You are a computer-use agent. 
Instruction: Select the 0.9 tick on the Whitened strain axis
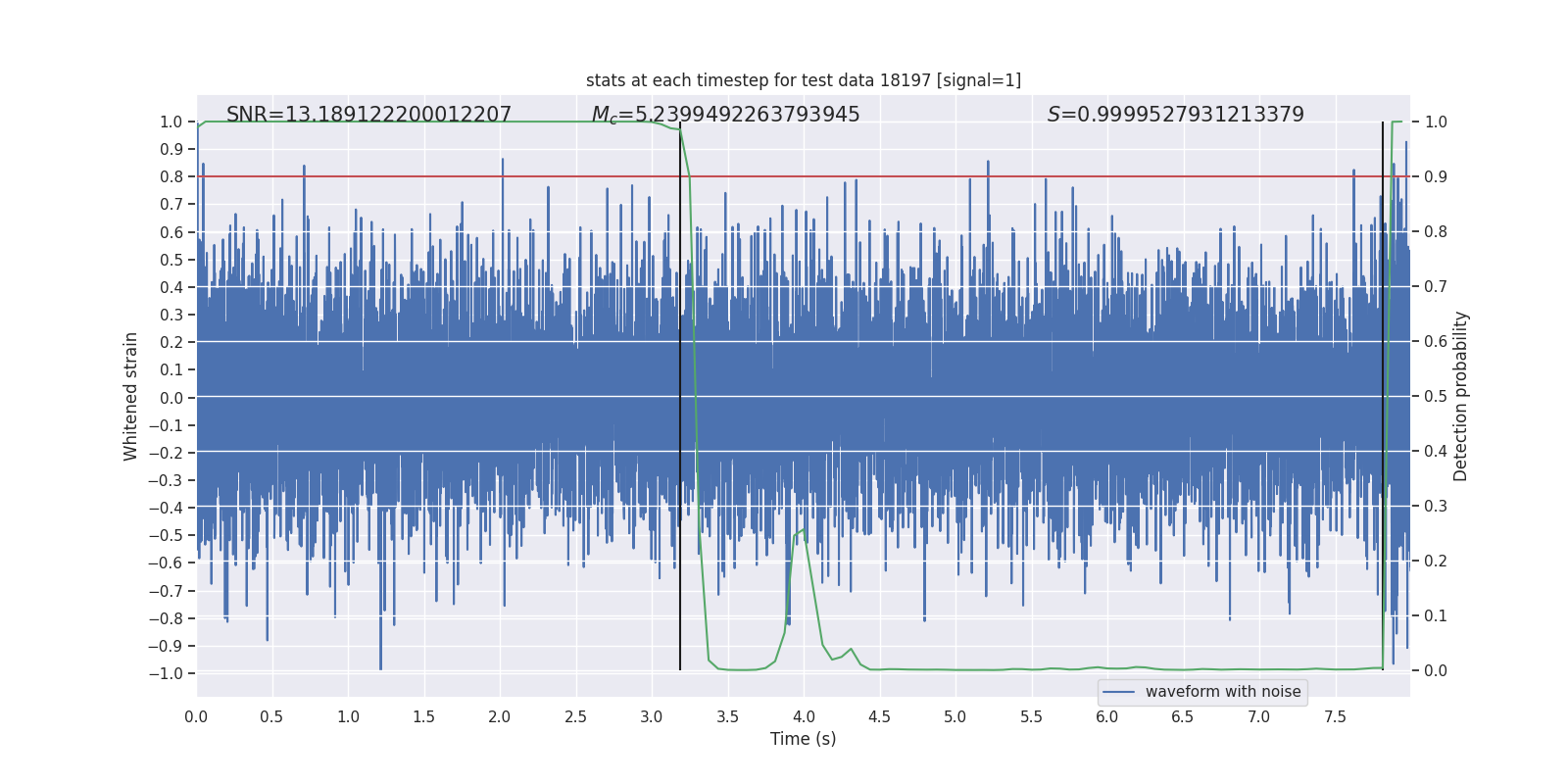coord(171,149)
